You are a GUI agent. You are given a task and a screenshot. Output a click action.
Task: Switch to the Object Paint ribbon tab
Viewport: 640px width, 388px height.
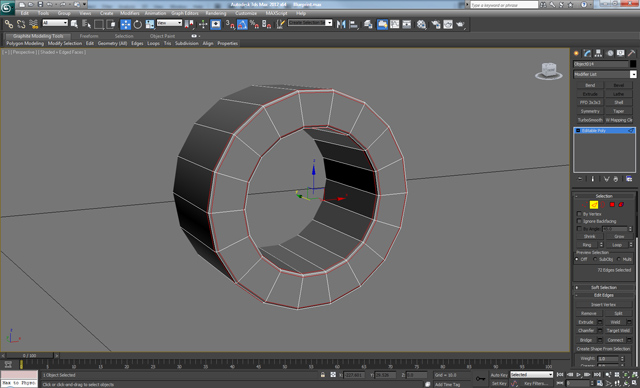click(162, 36)
